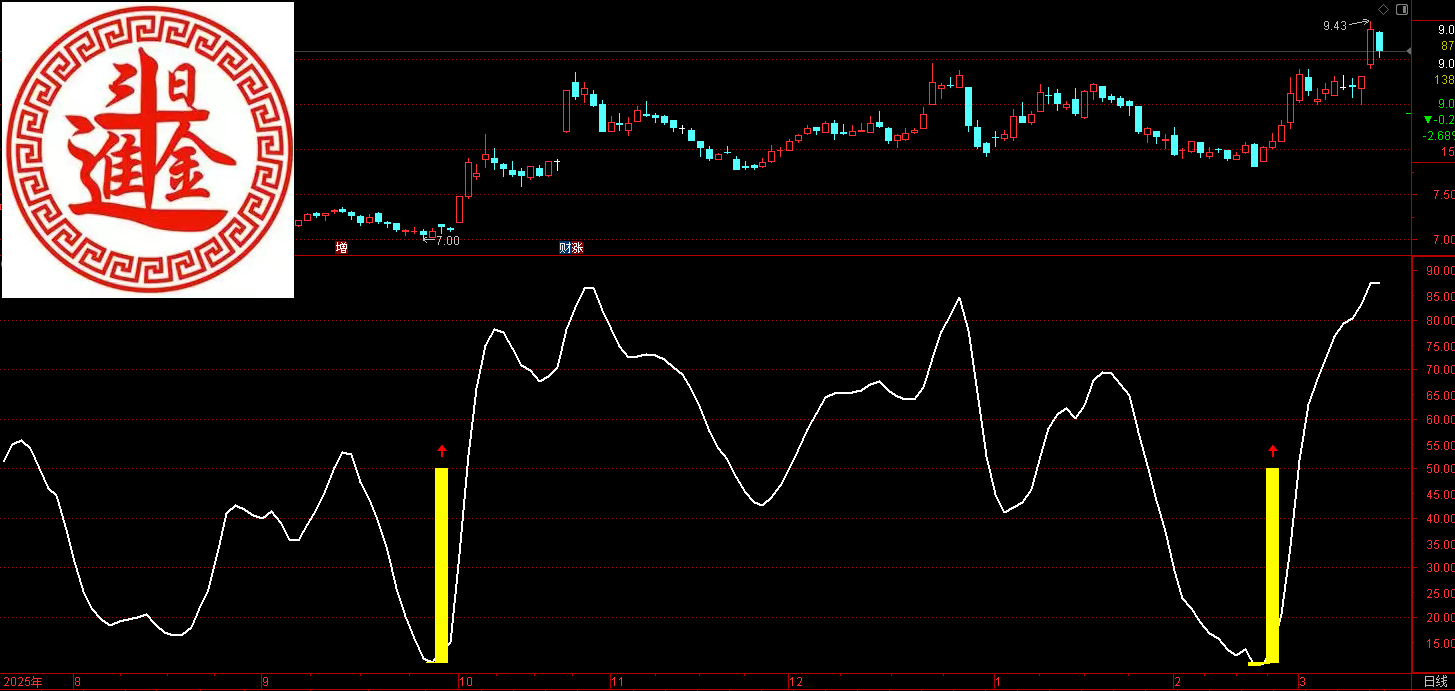Select the yellow signal bar before October
This screenshot has width=1455, height=691.
pos(441,565)
